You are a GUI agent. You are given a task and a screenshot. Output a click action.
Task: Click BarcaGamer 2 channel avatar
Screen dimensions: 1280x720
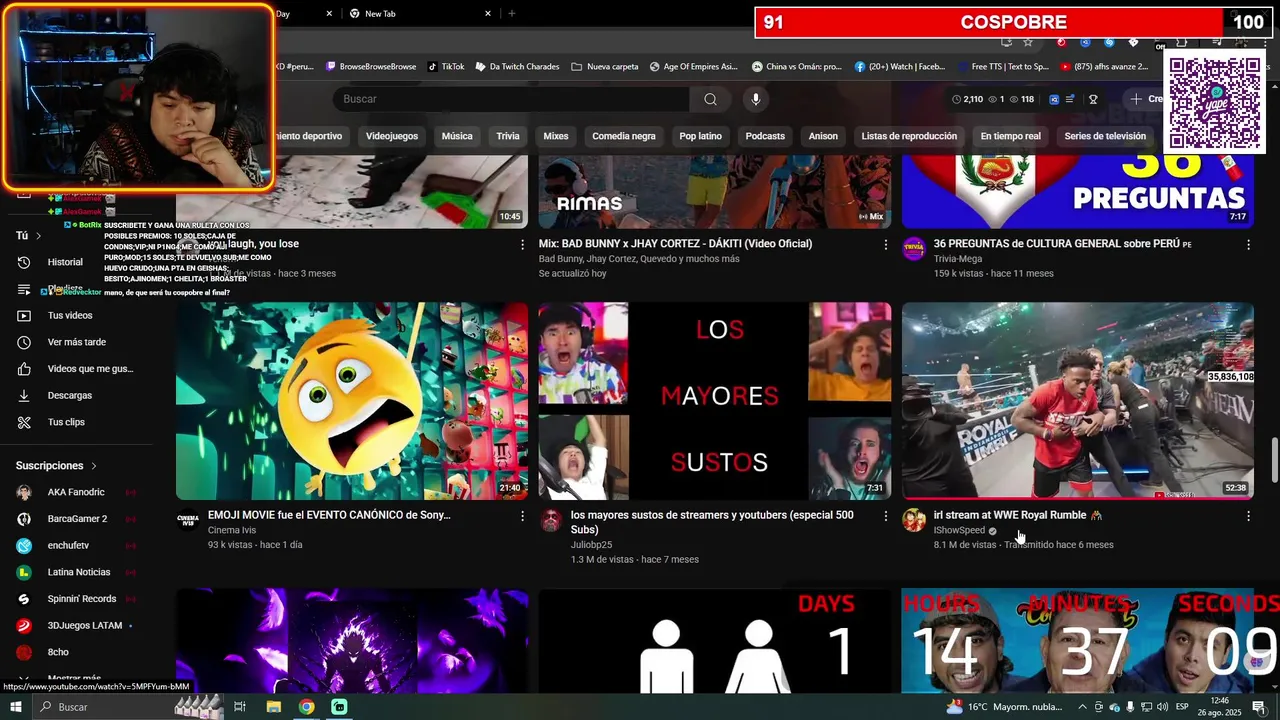(x=24, y=519)
